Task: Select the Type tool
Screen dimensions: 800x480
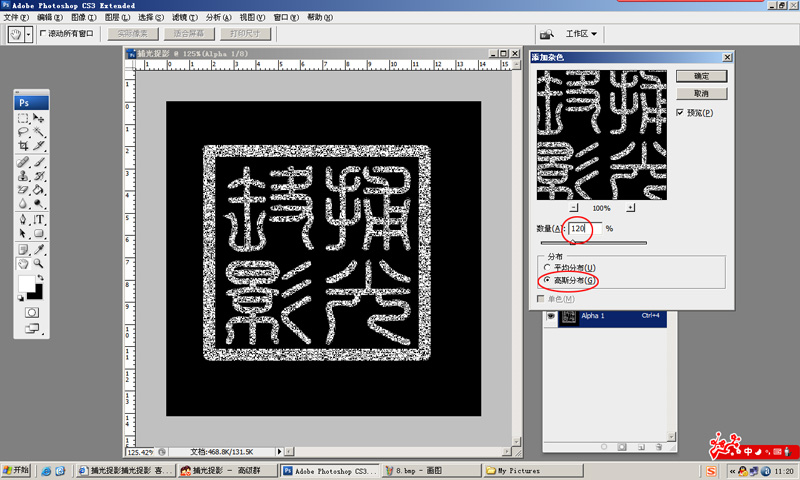Action: click(39, 219)
